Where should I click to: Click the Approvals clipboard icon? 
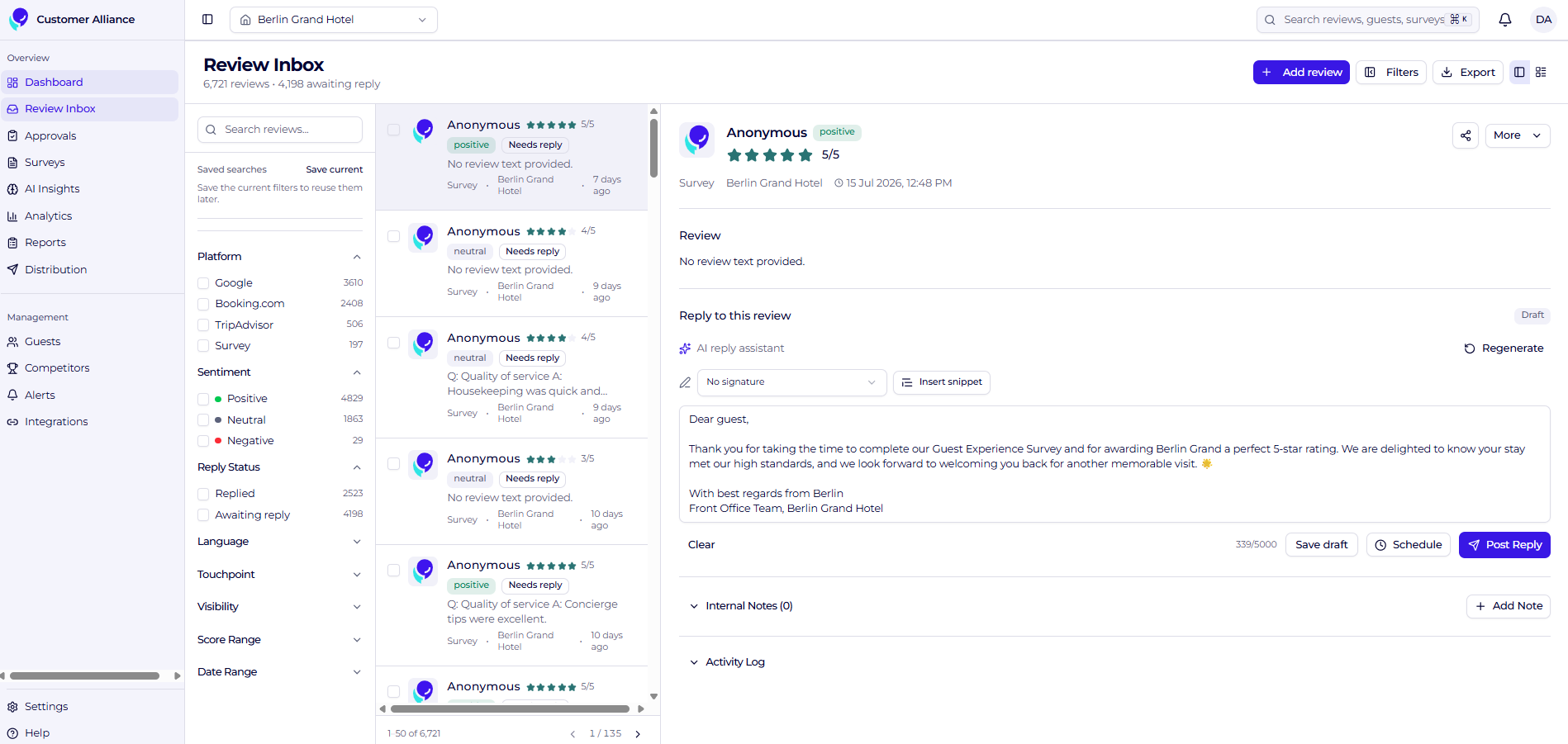(x=12, y=136)
